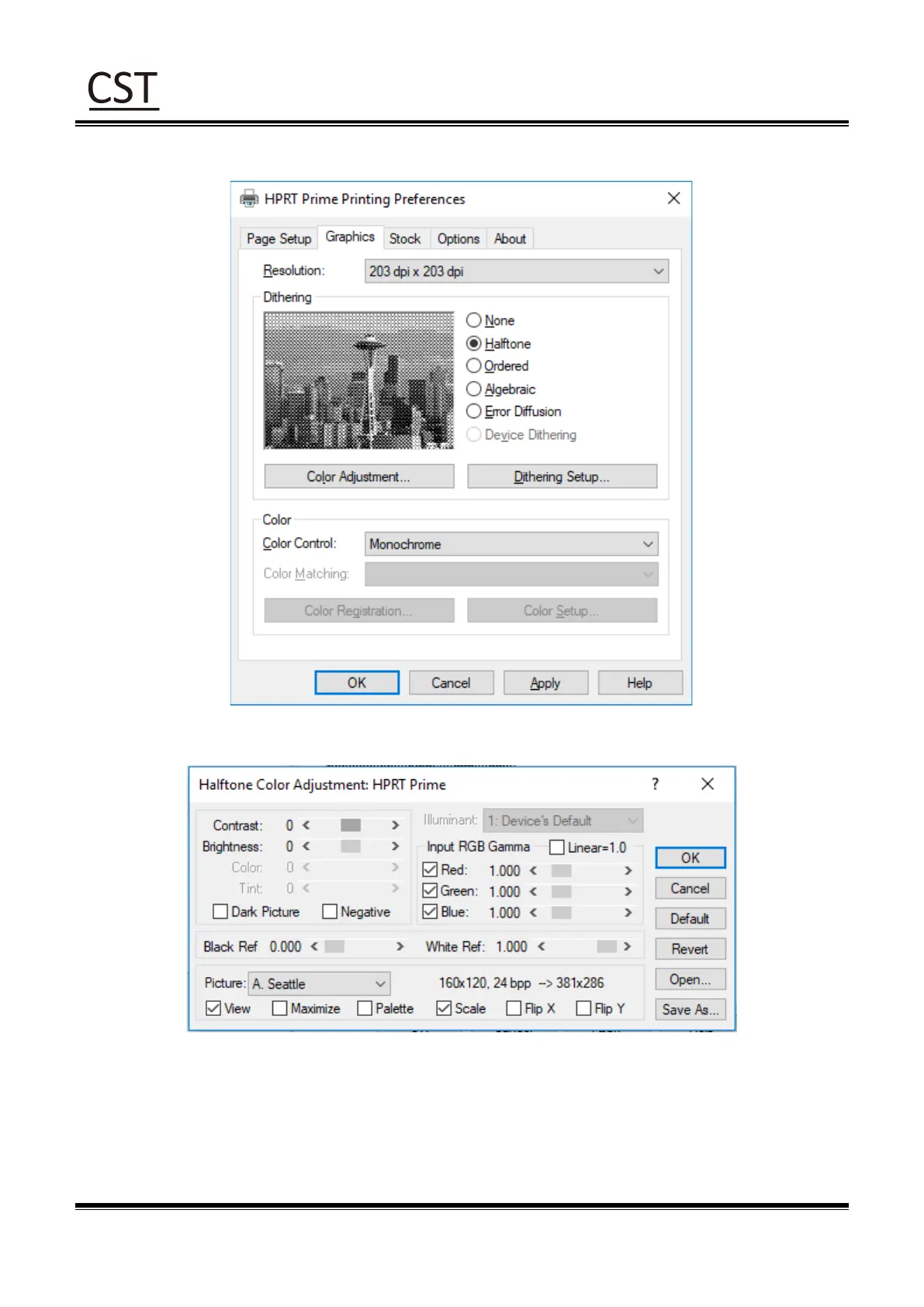The height and width of the screenshot is (1307, 924).
Task: Click Cancel in Halftone Color Adjustment dialog
Action: [690, 888]
